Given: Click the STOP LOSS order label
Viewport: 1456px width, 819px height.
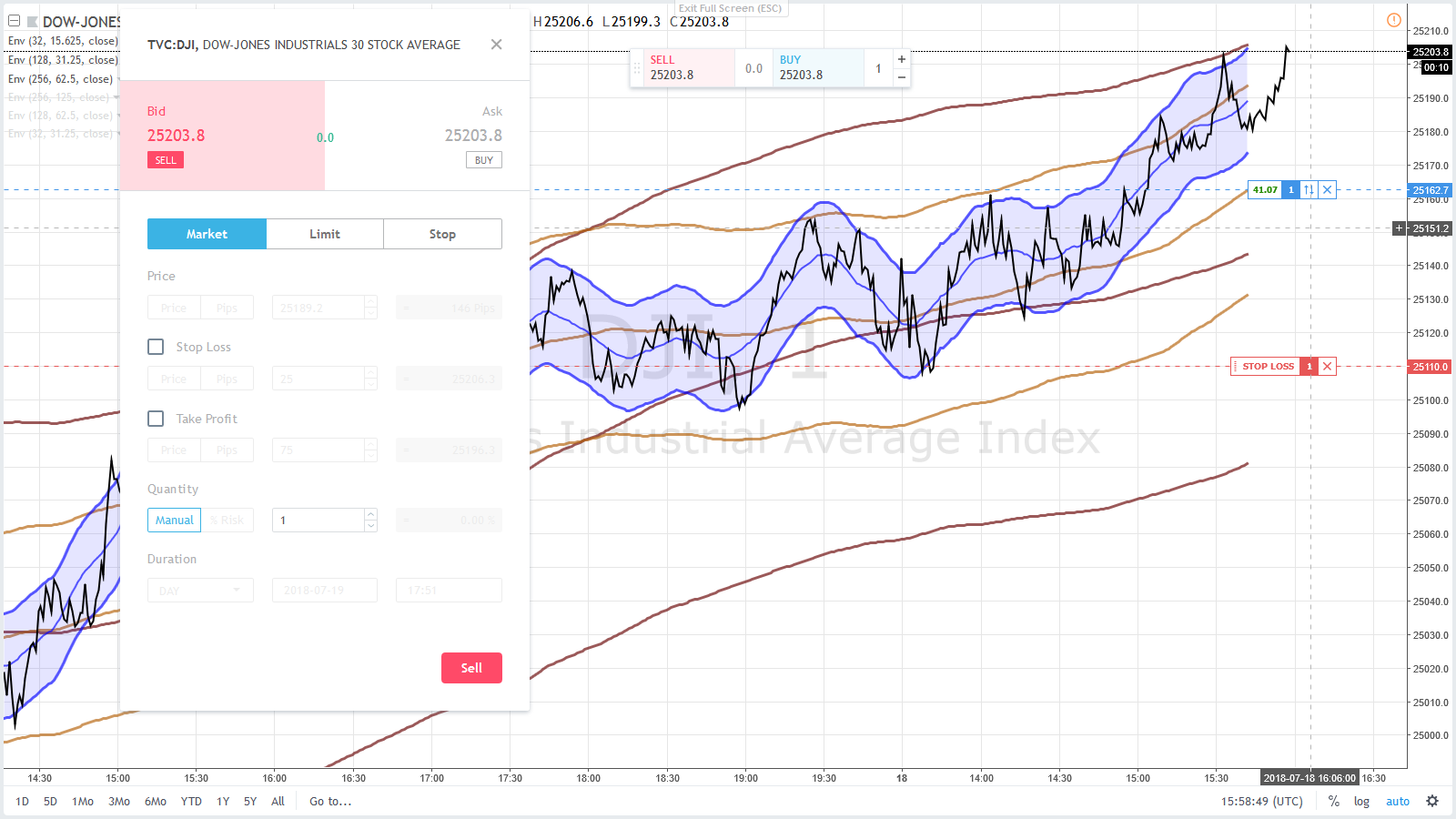Looking at the screenshot, I should [x=1268, y=367].
